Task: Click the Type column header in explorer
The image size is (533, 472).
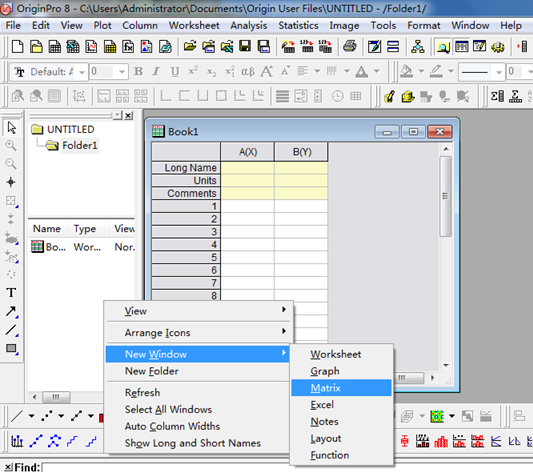Action: pyautogui.click(x=88, y=229)
